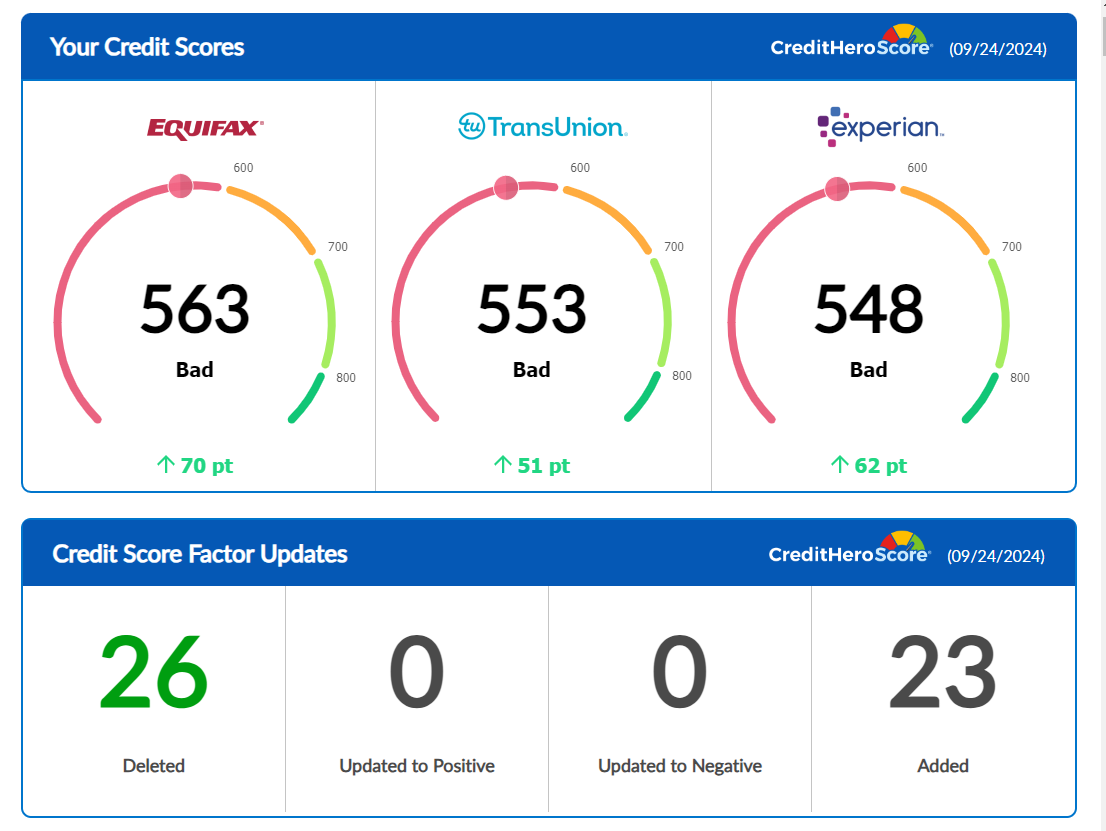The image size is (1106, 831).
Task: Click the TransUnion gauge marker knob
Action: (x=506, y=188)
